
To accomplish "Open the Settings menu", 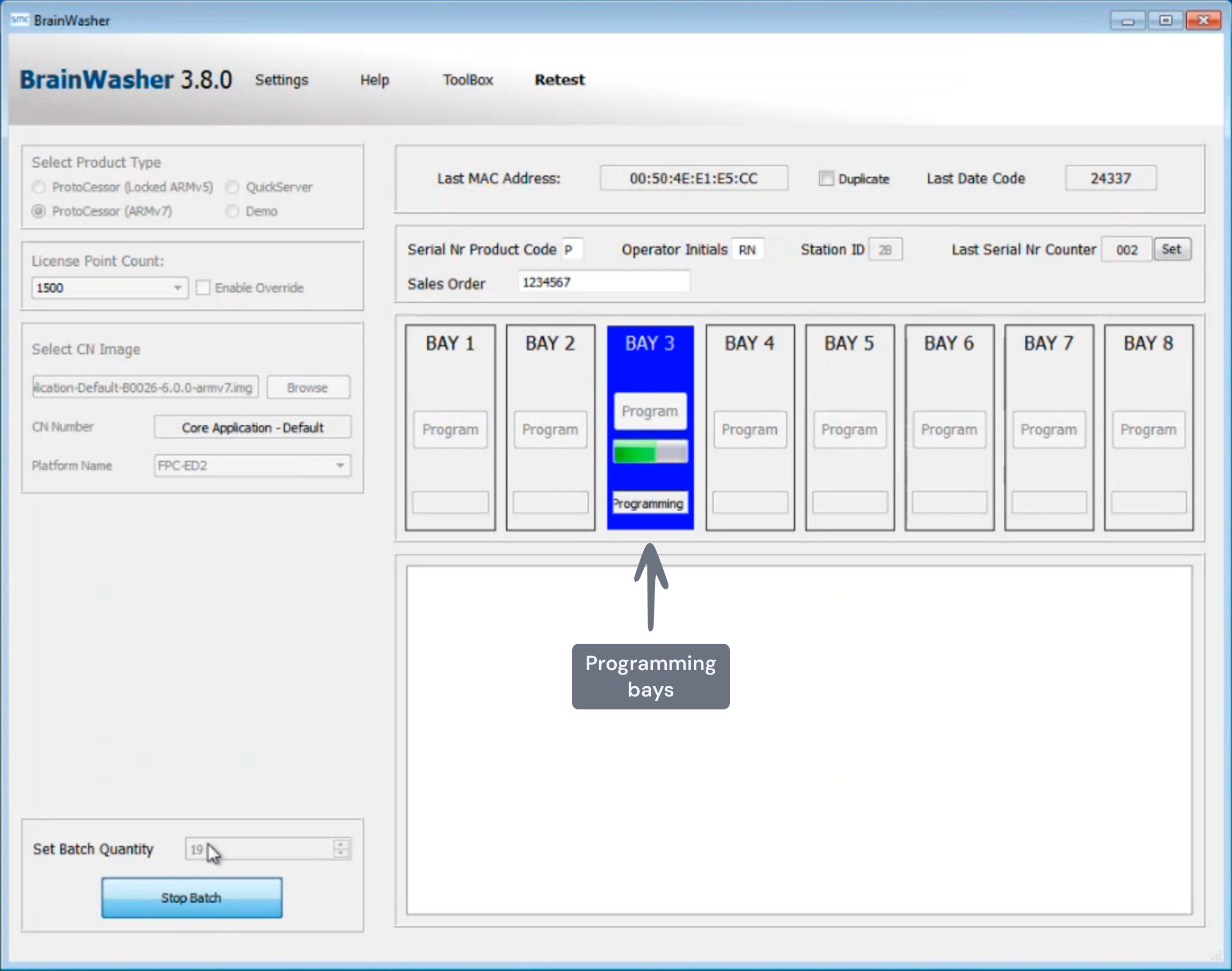I will pyautogui.click(x=281, y=80).
